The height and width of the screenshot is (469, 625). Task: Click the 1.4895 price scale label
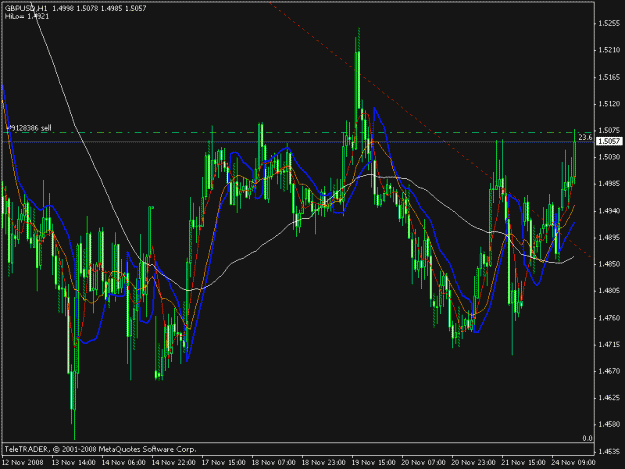609,237
